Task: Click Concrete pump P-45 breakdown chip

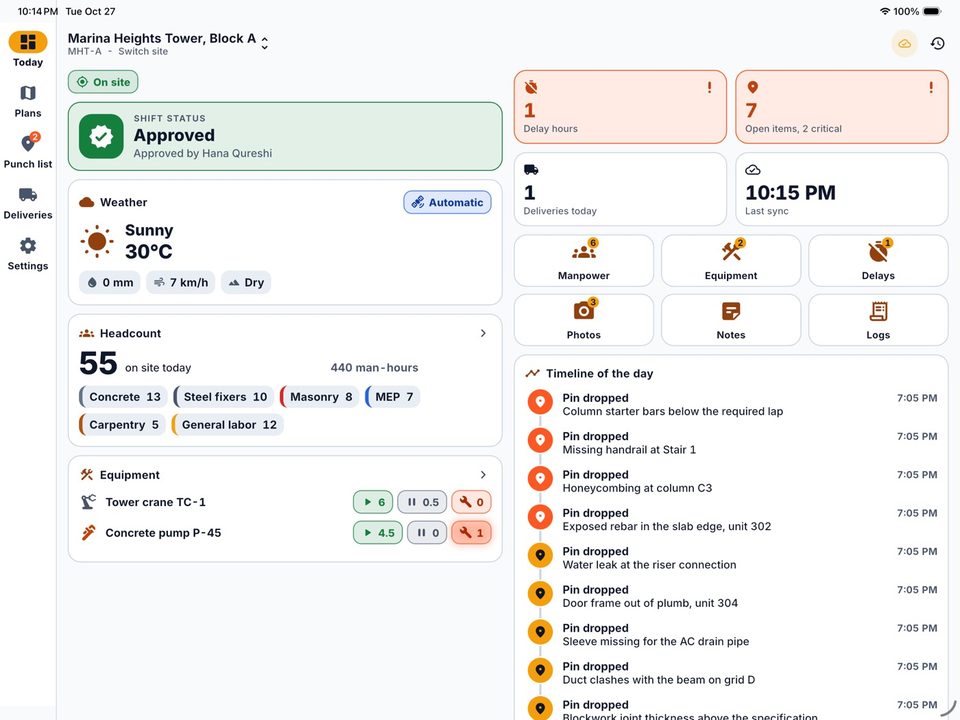Action: (471, 533)
